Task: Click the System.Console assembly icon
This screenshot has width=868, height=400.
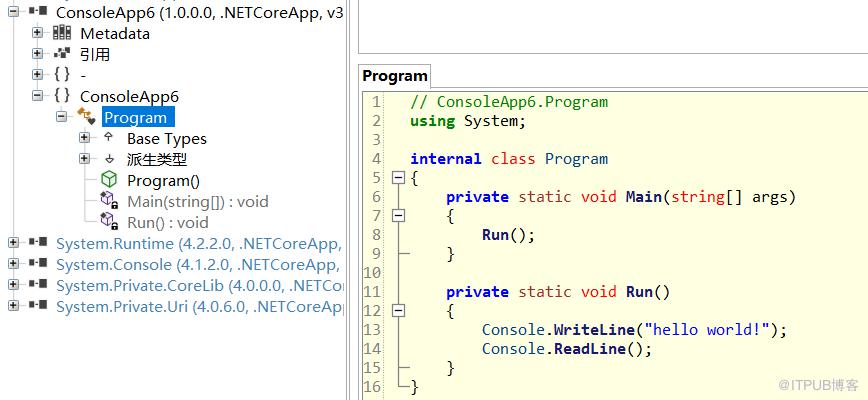Action: coord(38,263)
